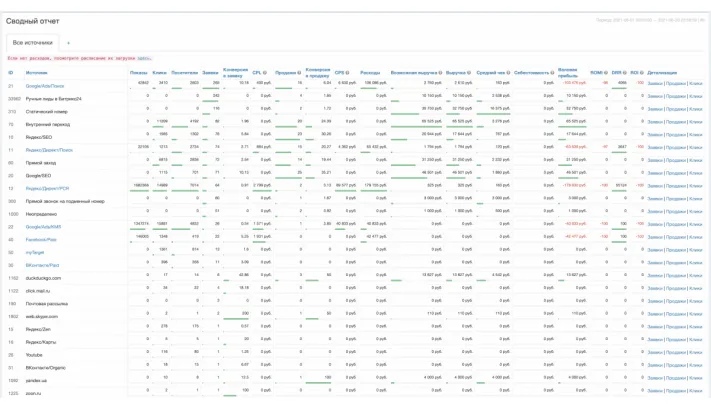
Task: Open the schedule link in the red notice
Action: click(144, 58)
